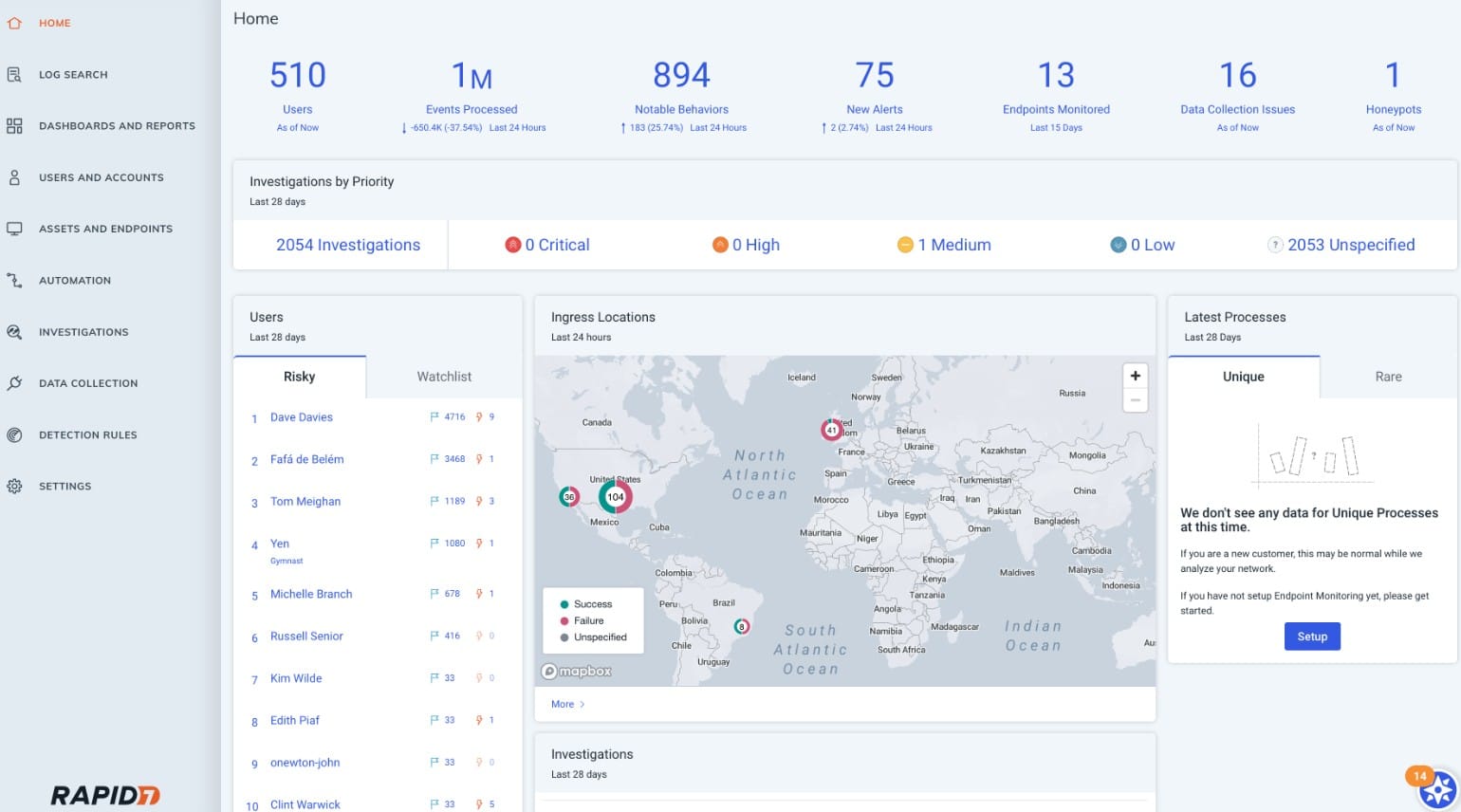This screenshot has width=1461, height=812.
Task: Click the Setup button for Endpoint Monitoring
Action: 1312,637
